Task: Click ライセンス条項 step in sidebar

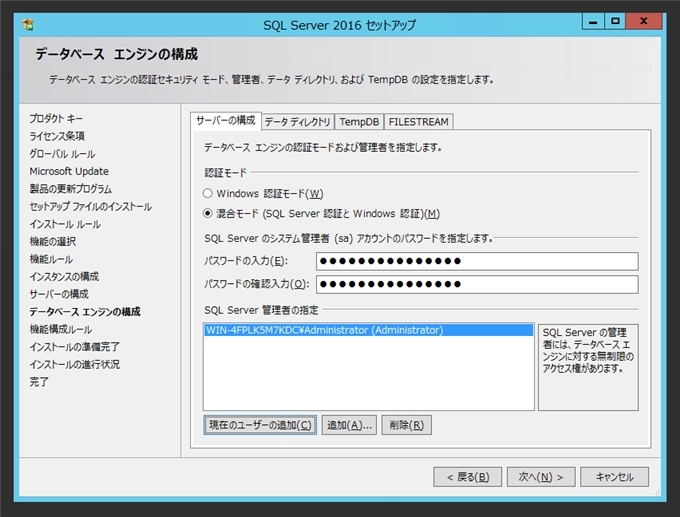Action: (57, 136)
